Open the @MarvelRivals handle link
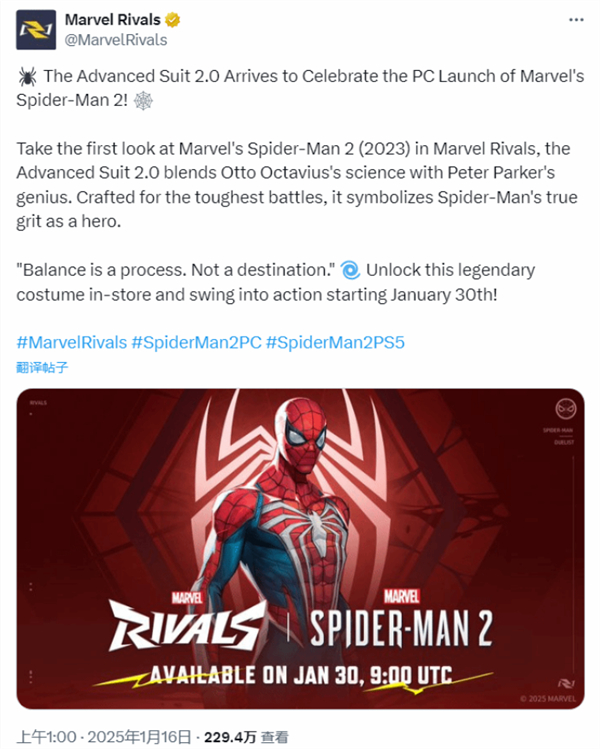Image resolution: width=600 pixels, height=749 pixels. pyautogui.click(x=116, y=40)
